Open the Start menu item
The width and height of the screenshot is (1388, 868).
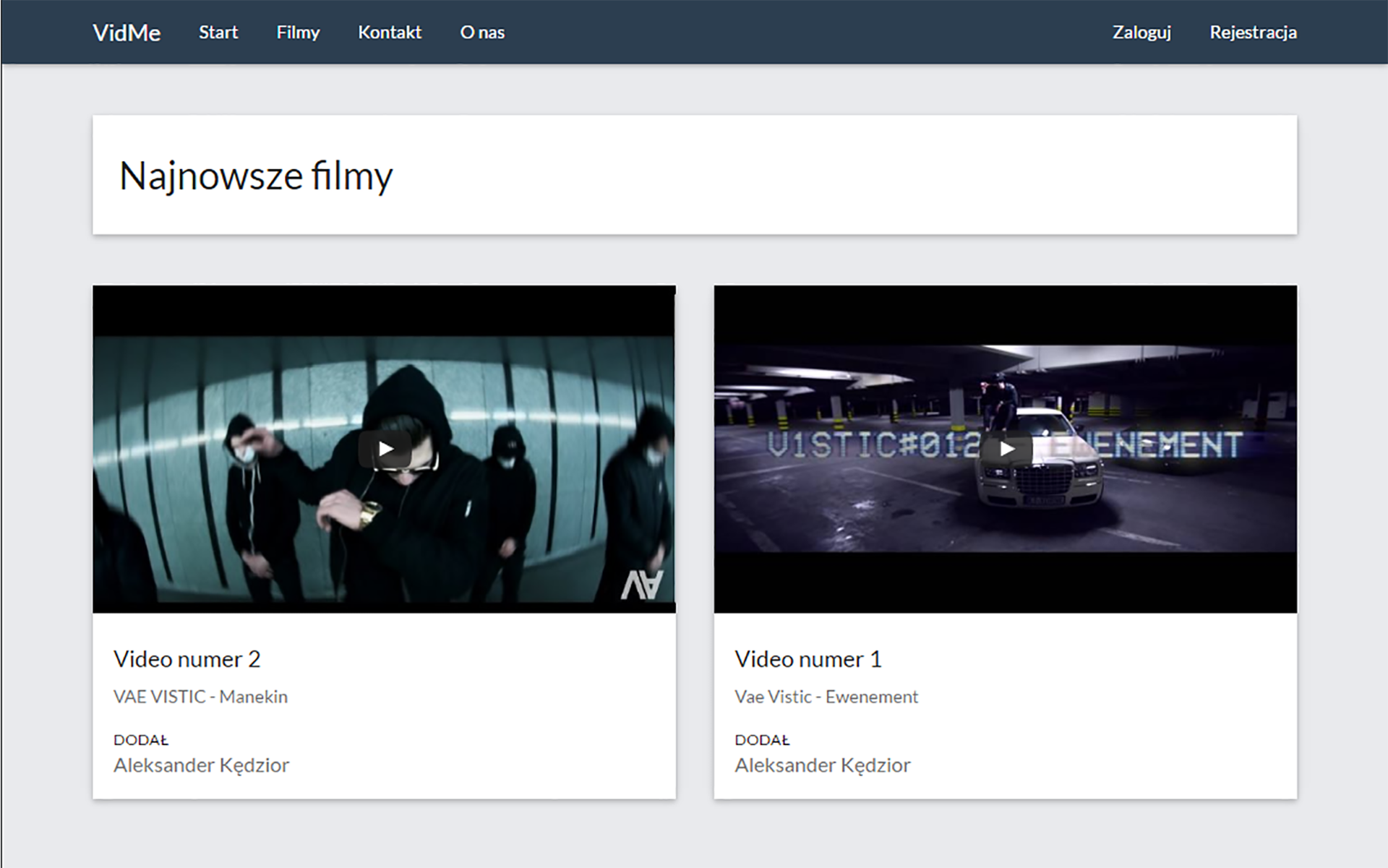click(218, 33)
